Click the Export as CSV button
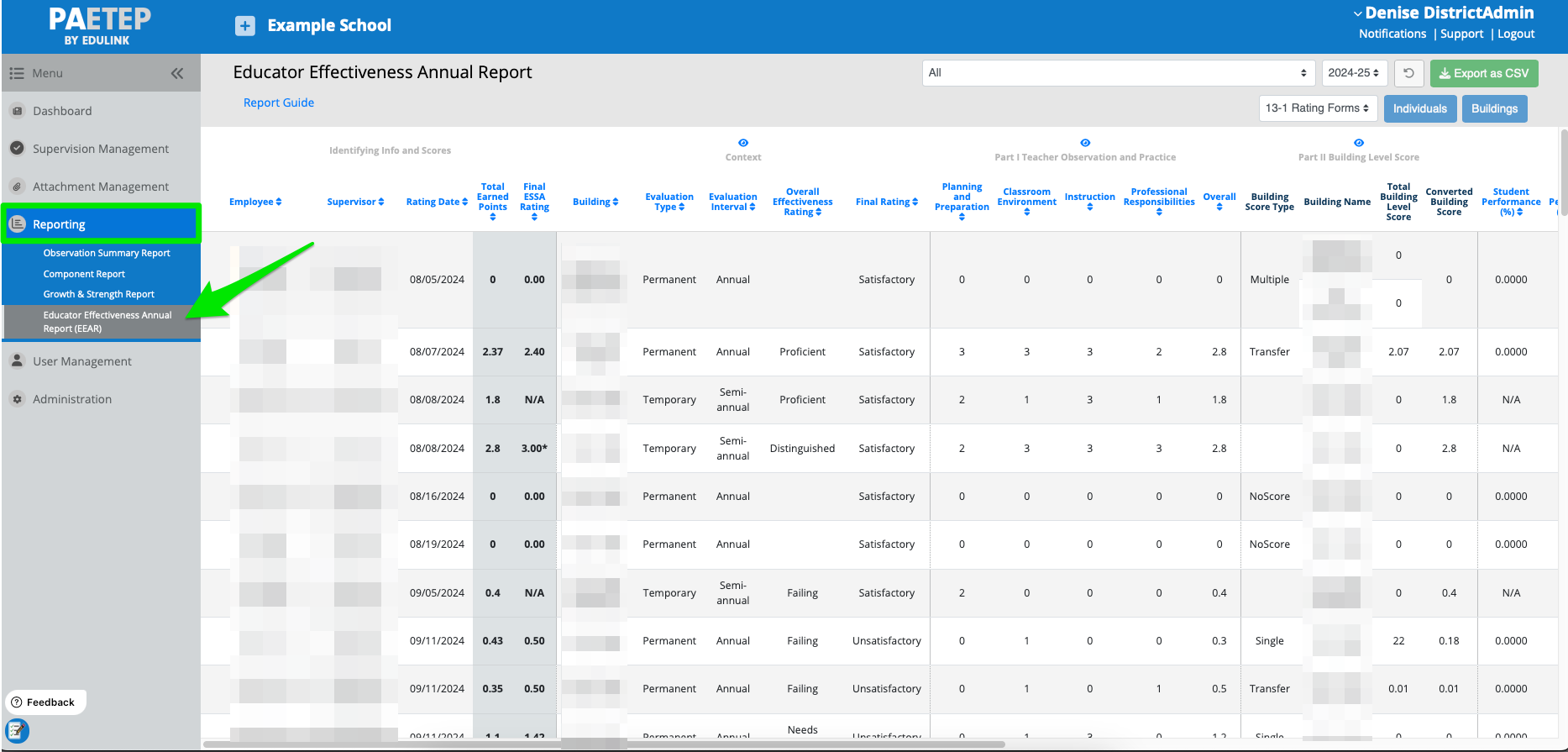The image size is (1568, 752). [x=1484, y=73]
